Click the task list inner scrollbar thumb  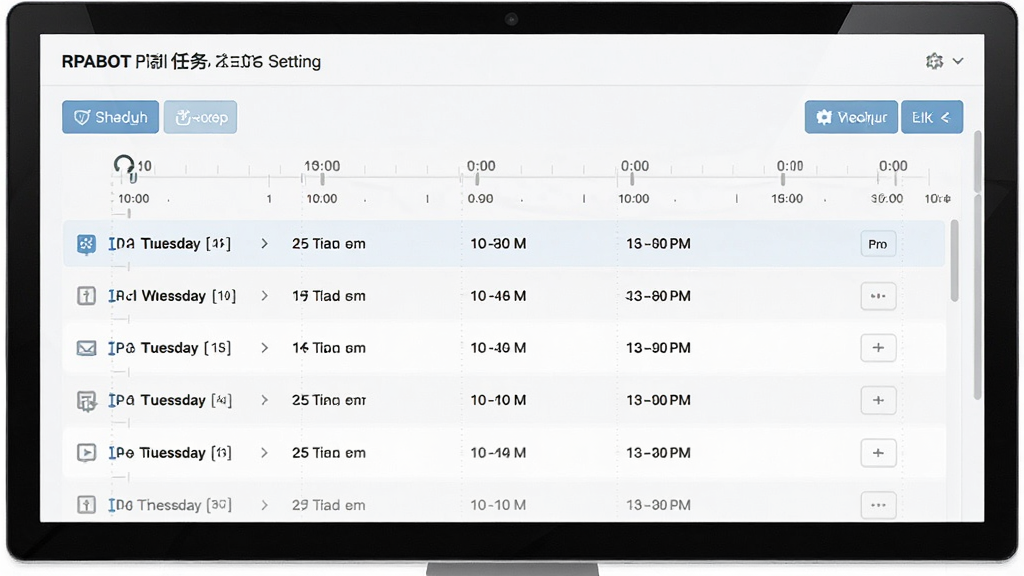tap(954, 260)
